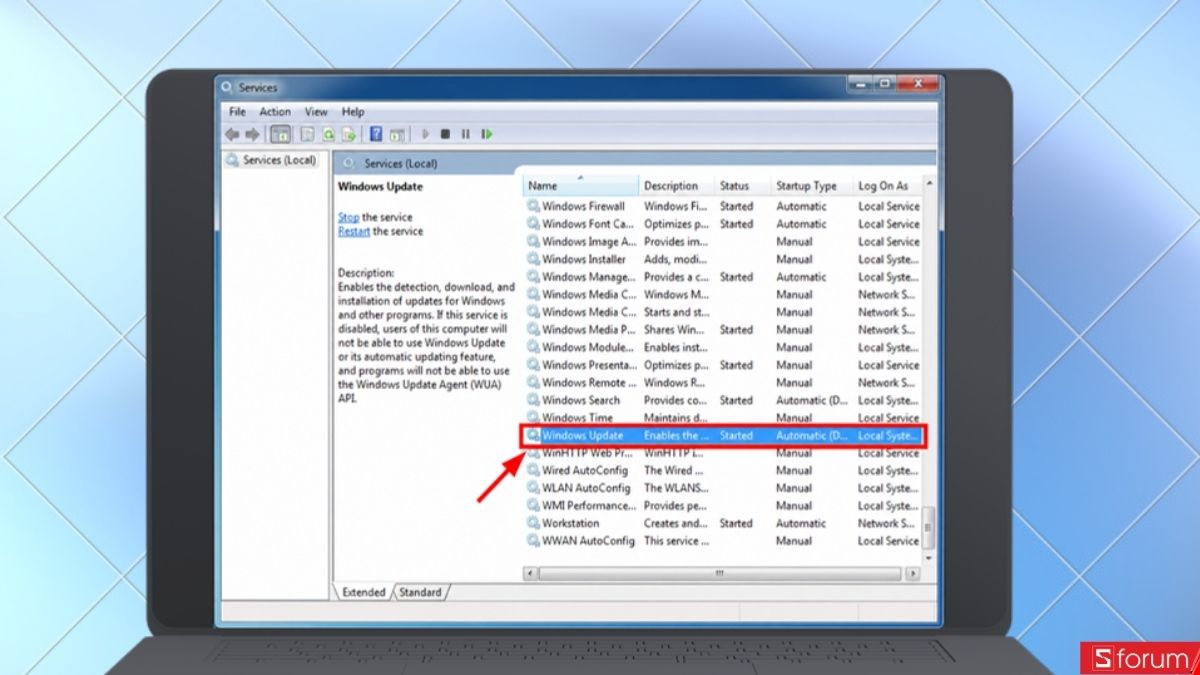Sort by the Log On As header
The width and height of the screenshot is (1200, 675).
point(887,186)
